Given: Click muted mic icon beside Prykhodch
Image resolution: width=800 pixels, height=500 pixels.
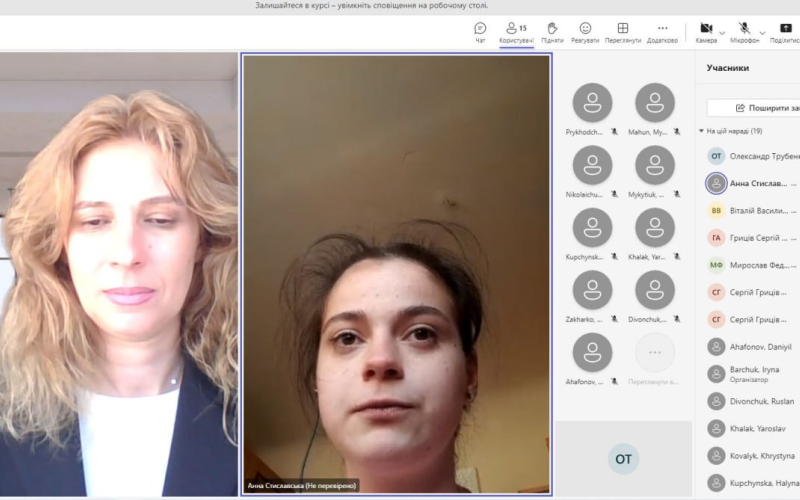Looking at the screenshot, I should point(614,132).
